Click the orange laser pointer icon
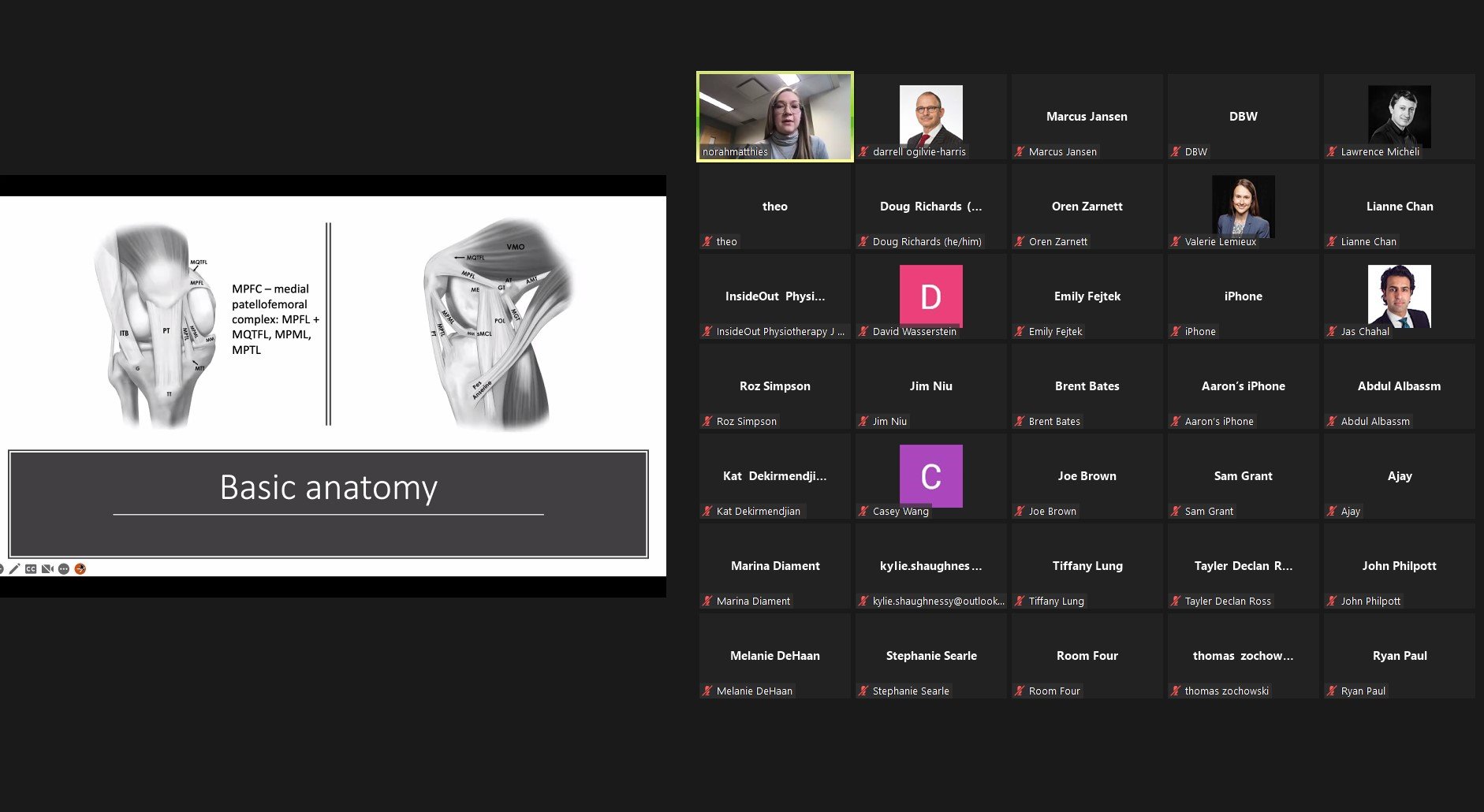 (80, 568)
